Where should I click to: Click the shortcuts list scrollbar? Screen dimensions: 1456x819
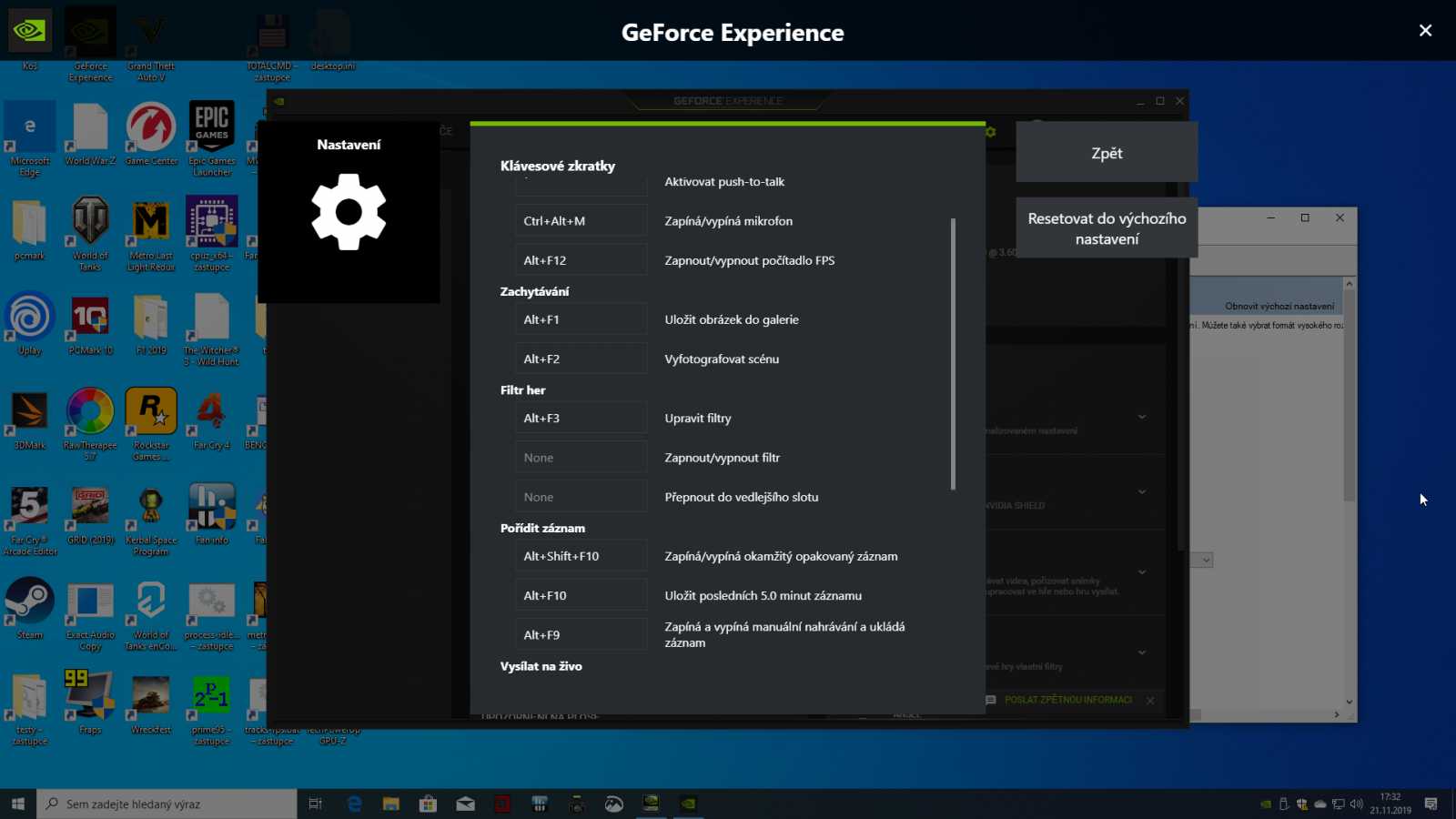953,353
